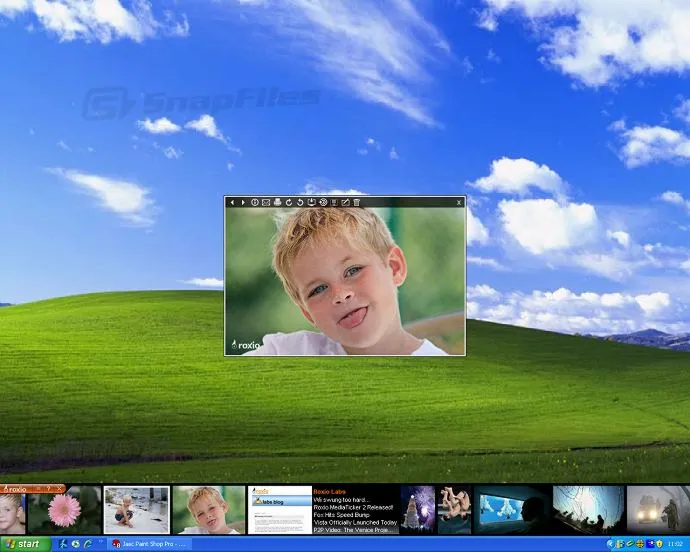Open photo info icon in viewer toolbar
This screenshot has width=690, height=552.
(x=255, y=202)
